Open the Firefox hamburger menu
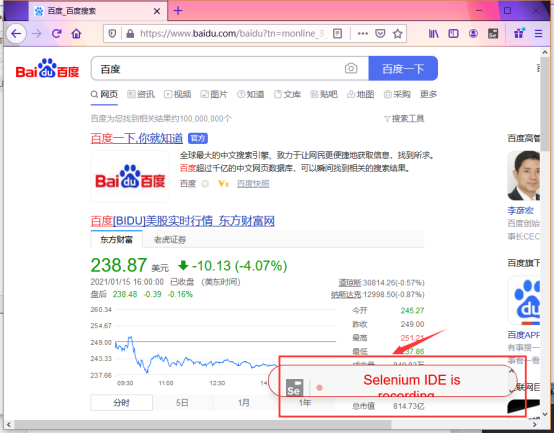Image resolution: width=554 pixels, height=433 pixels. (538, 34)
